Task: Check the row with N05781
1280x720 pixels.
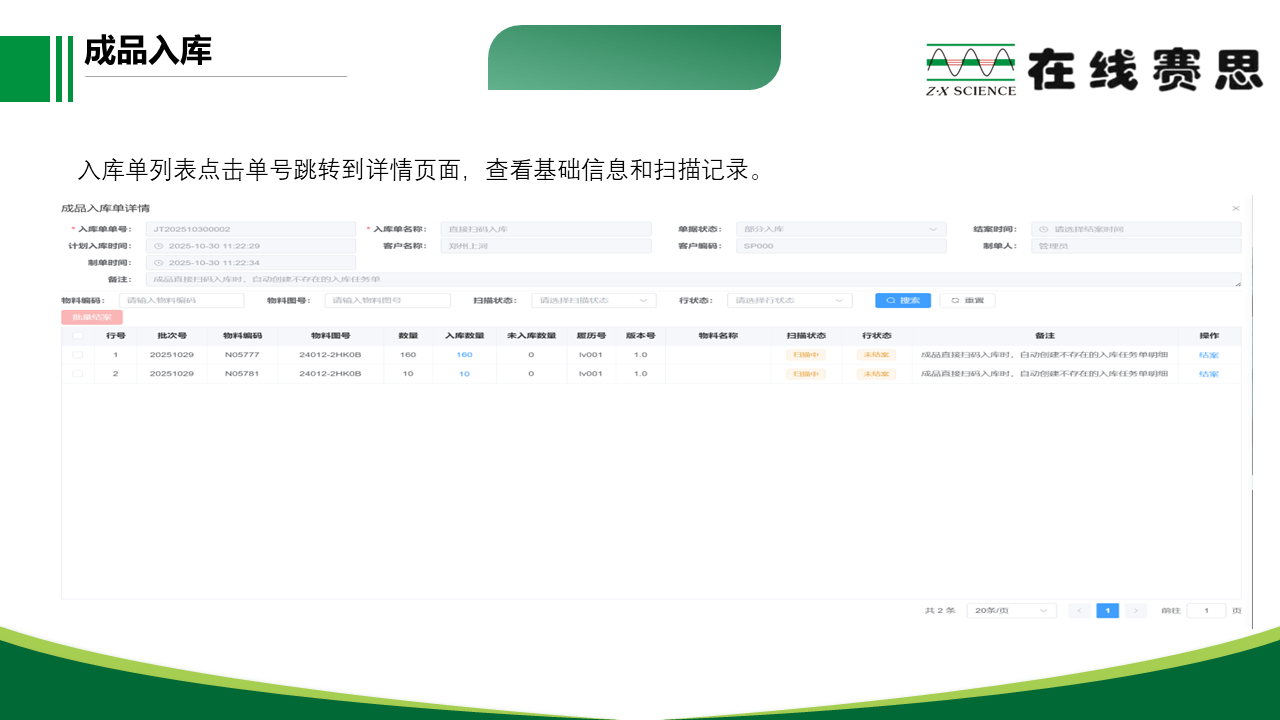Action: coord(78,373)
